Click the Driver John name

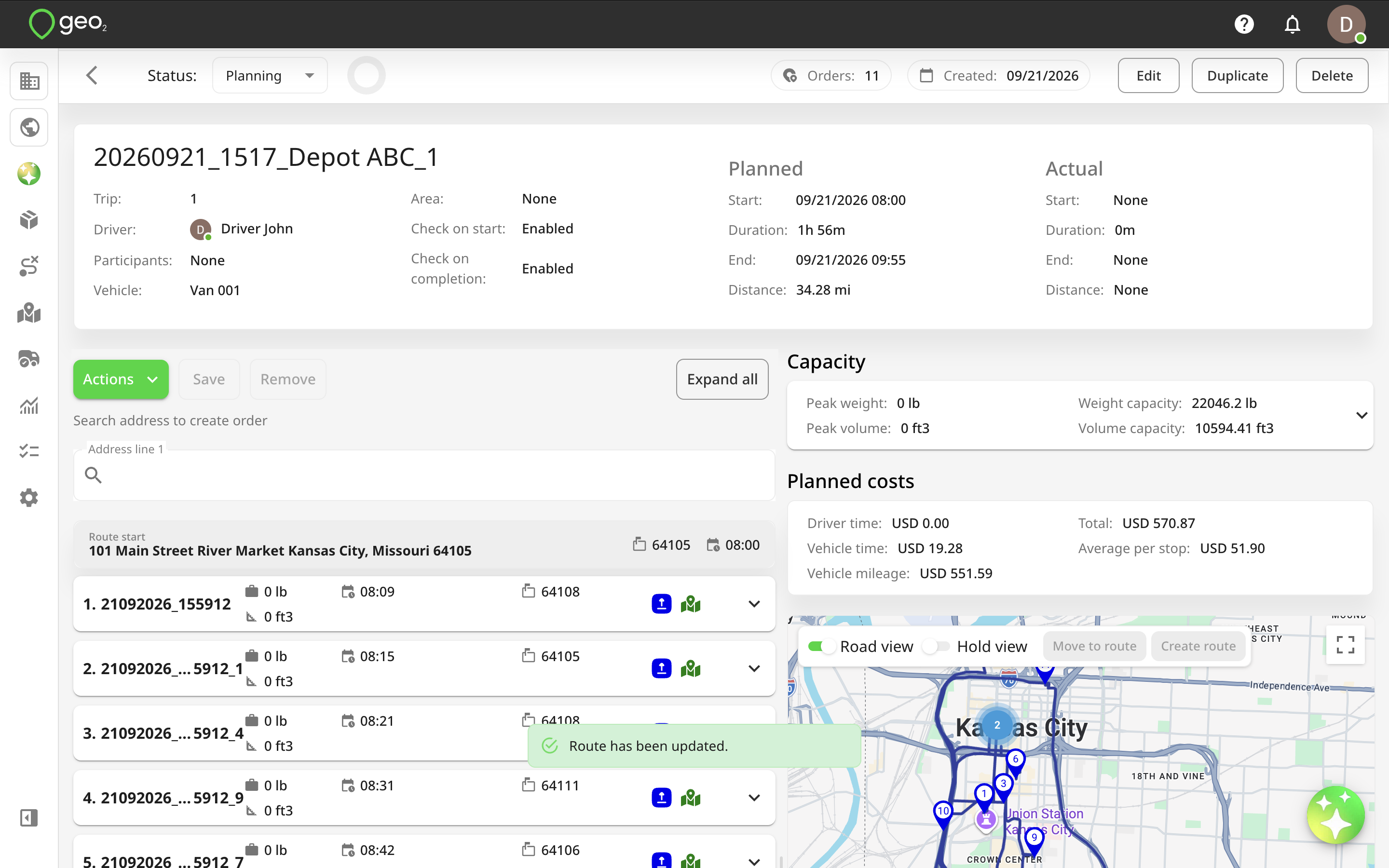pyautogui.click(x=257, y=229)
